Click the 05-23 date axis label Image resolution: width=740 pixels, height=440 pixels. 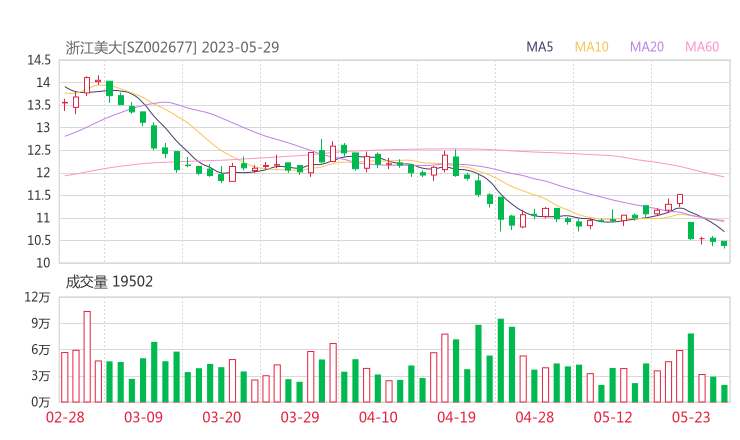point(691,417)
